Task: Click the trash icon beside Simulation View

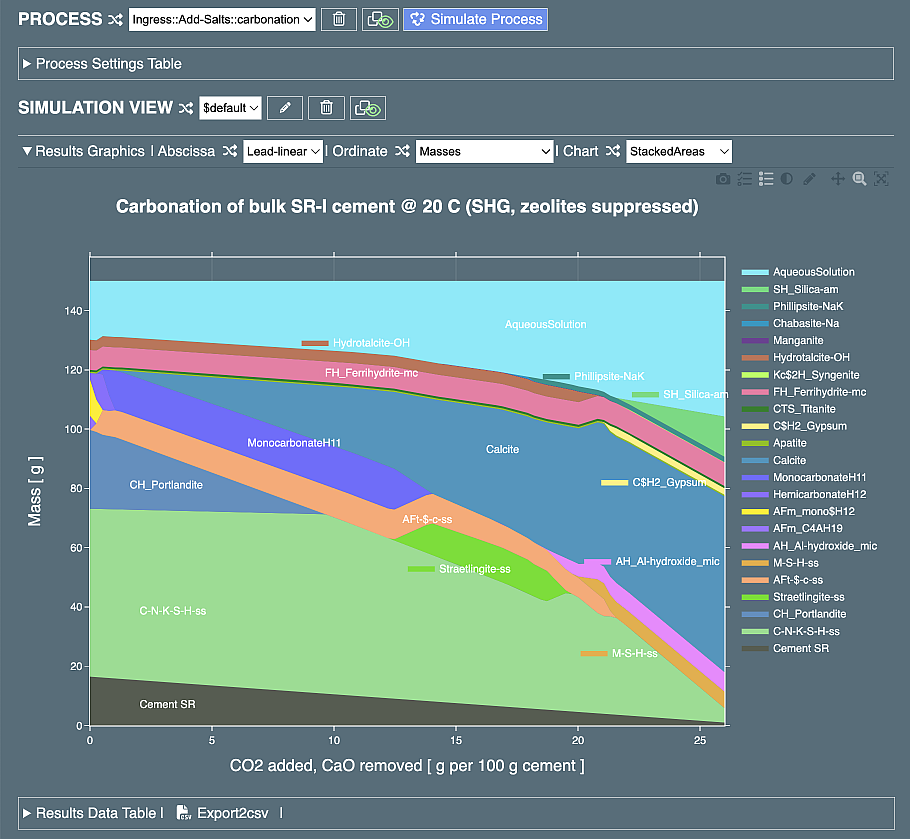Action: click(326, 108)
